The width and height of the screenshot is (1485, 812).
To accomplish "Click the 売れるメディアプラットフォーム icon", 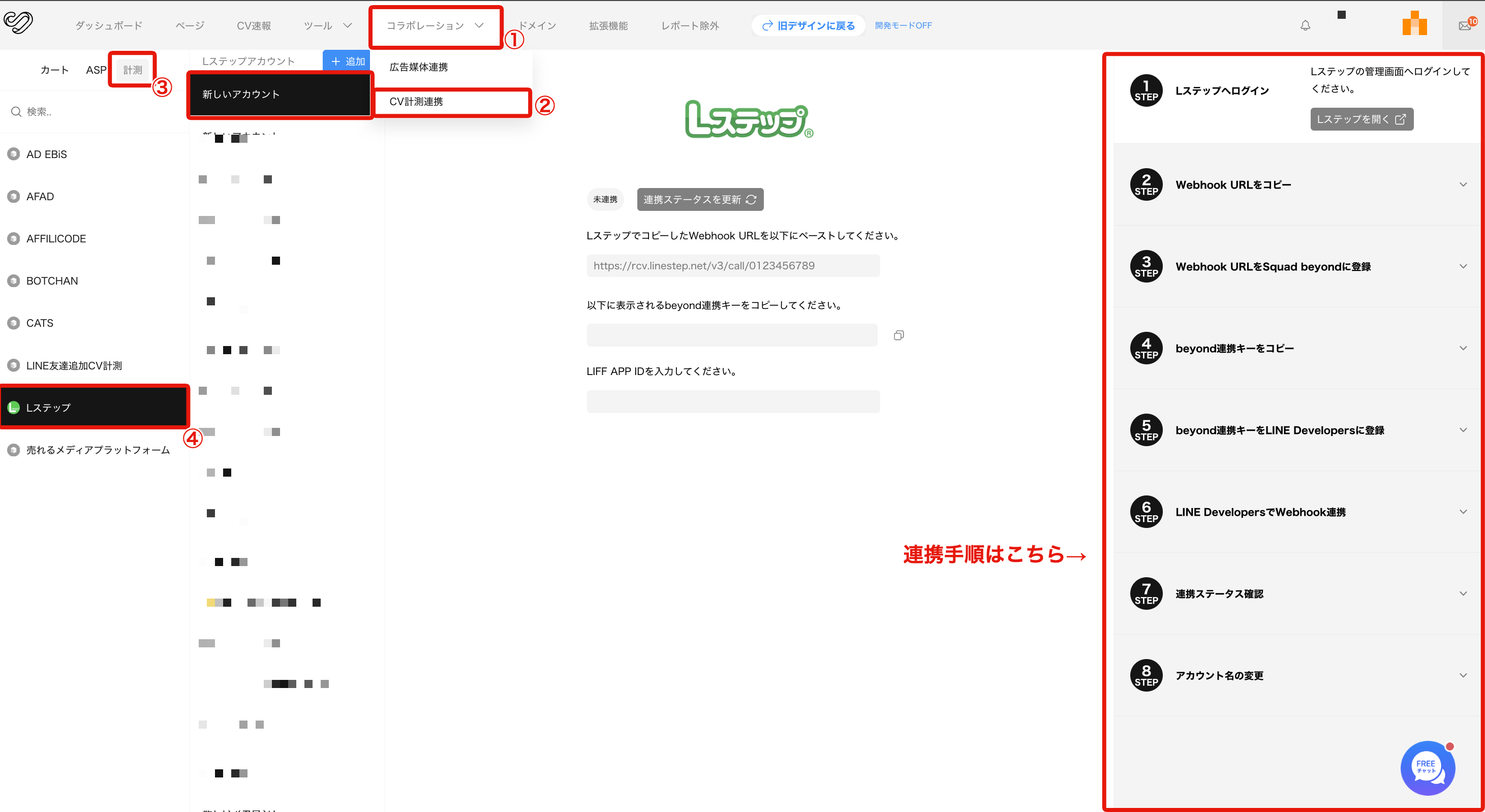I will click(13, 450).
